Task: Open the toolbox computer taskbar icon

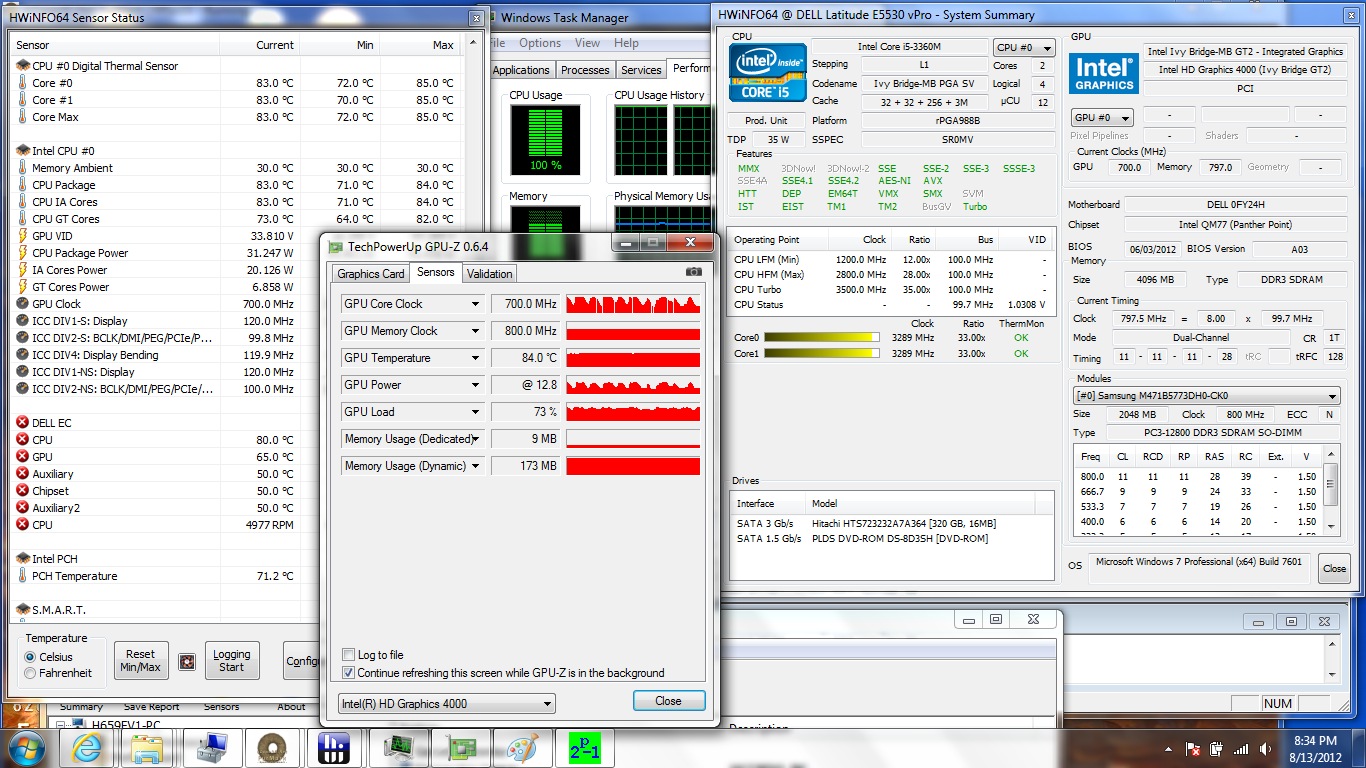Action: pyautogui.click(x=211, y=748)
